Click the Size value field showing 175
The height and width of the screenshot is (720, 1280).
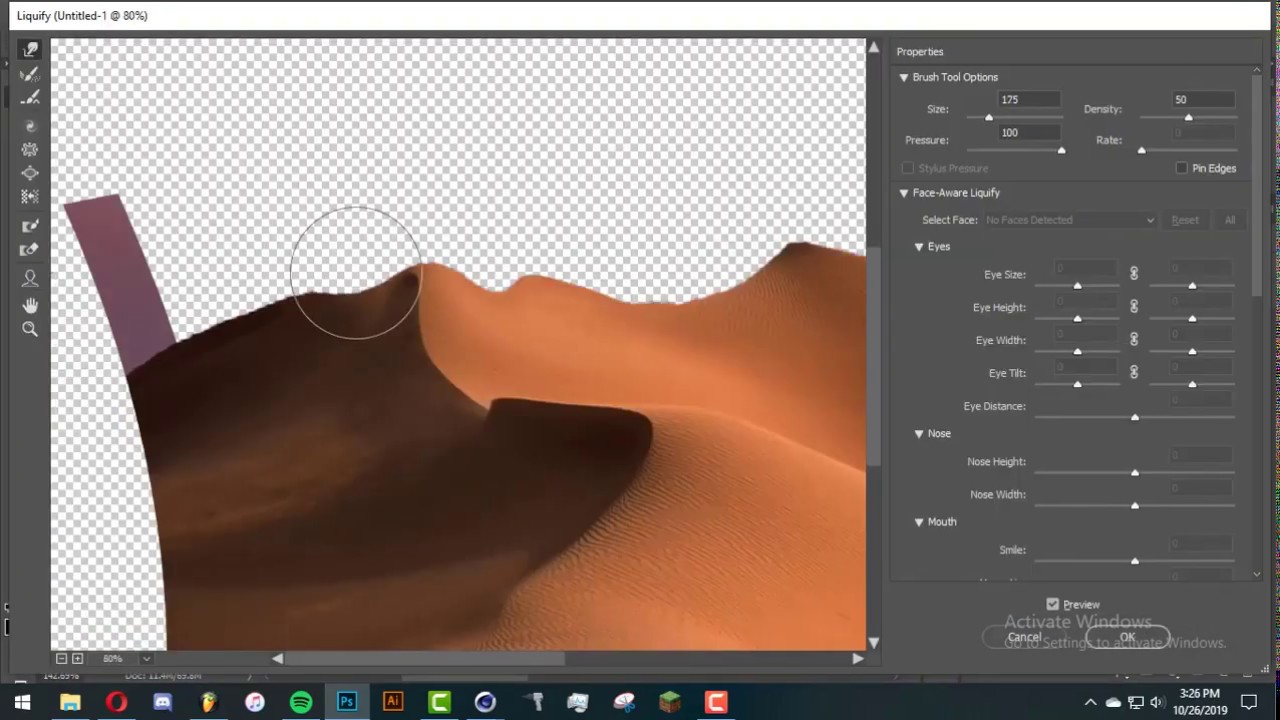tap(1029, 100)
